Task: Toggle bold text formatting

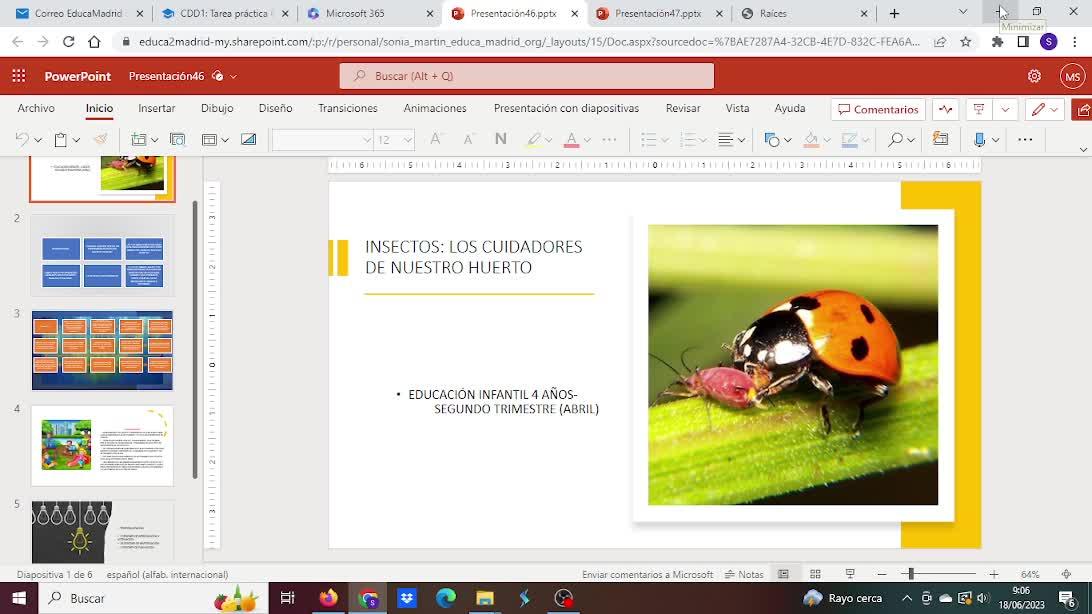Action: coord(501,140)
